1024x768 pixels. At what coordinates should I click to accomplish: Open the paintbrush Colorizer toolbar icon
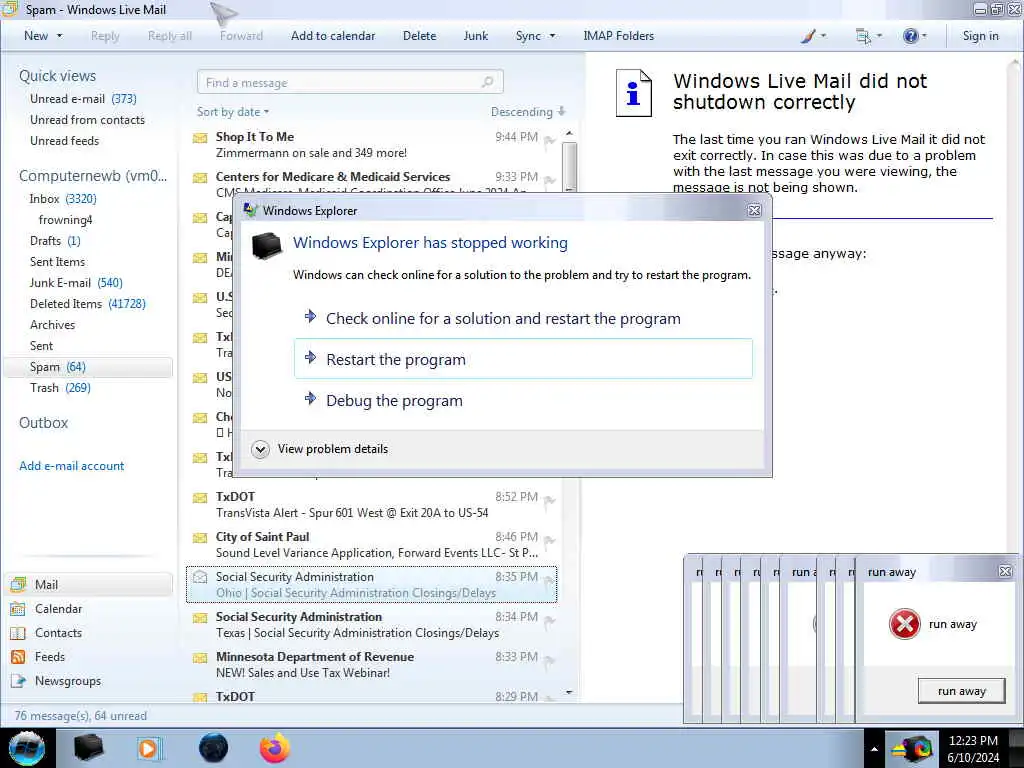[x=808, y=36]
